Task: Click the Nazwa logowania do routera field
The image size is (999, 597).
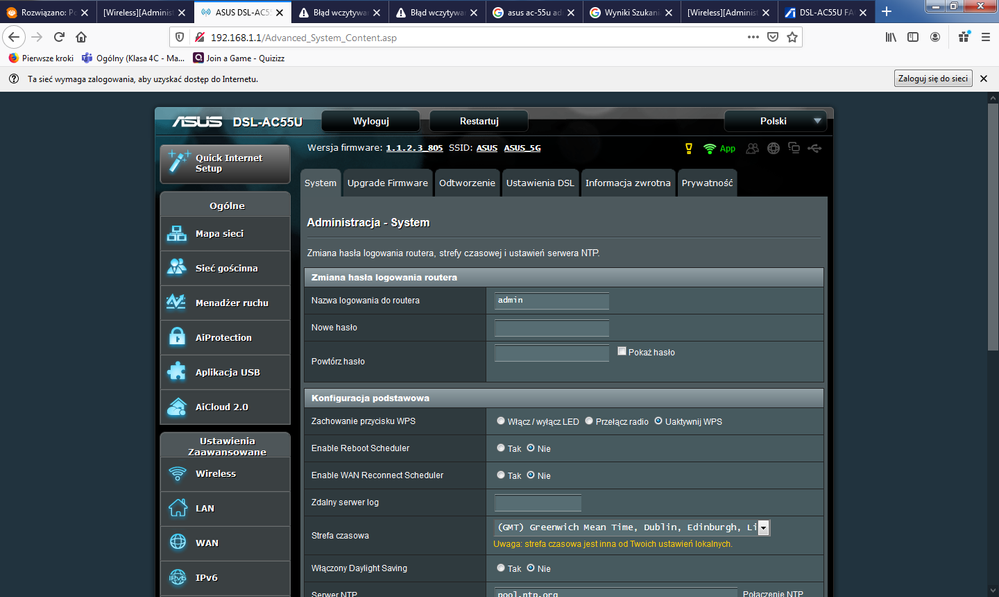Action: pyautogui.click(x=552, y=300)
